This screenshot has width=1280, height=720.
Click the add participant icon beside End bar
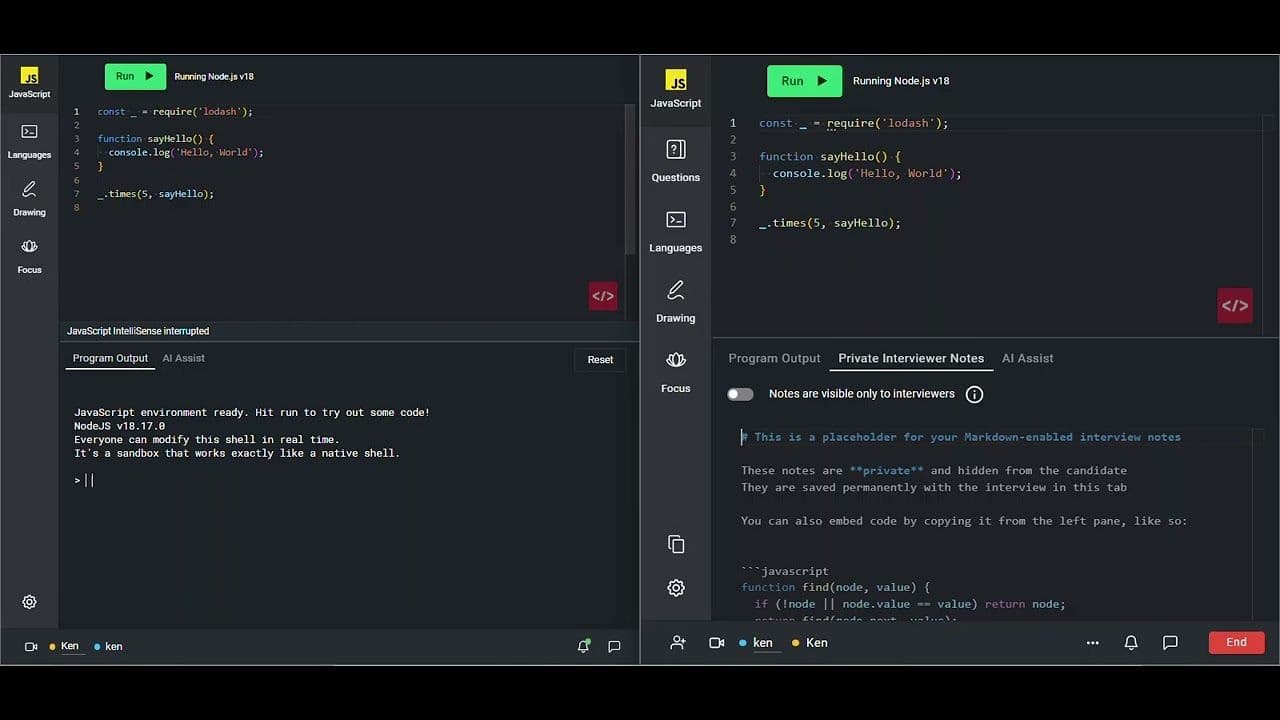pyautogui.click(x=678, y=643)
